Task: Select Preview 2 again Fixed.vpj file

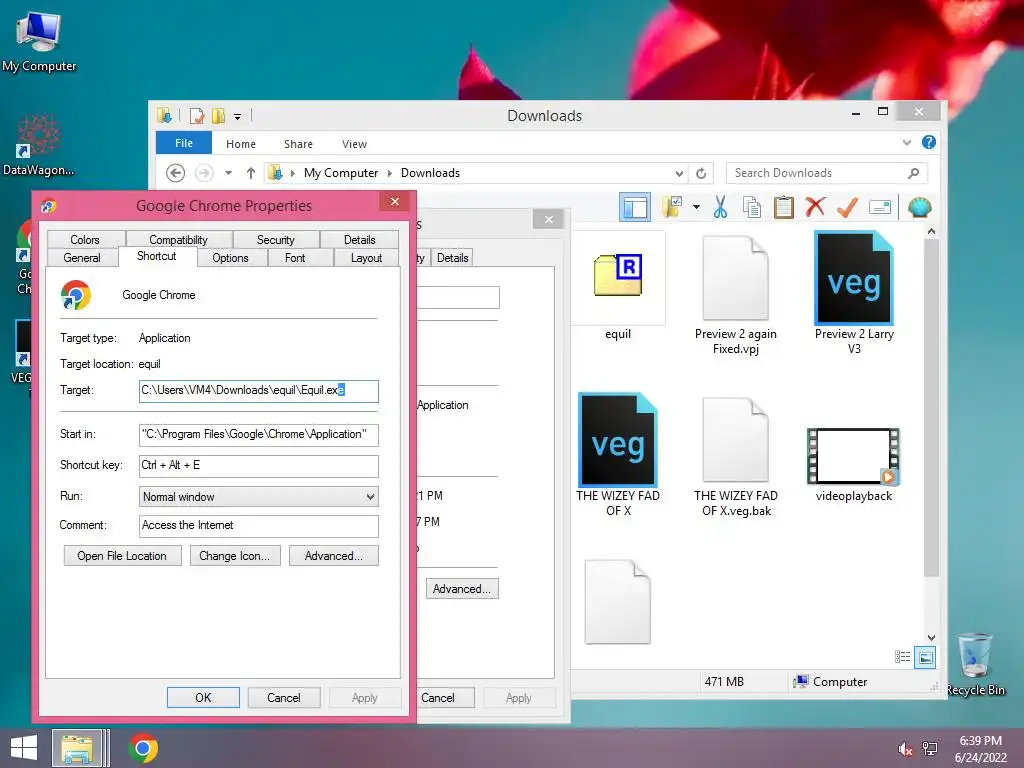Action: [x=735, y=295]
